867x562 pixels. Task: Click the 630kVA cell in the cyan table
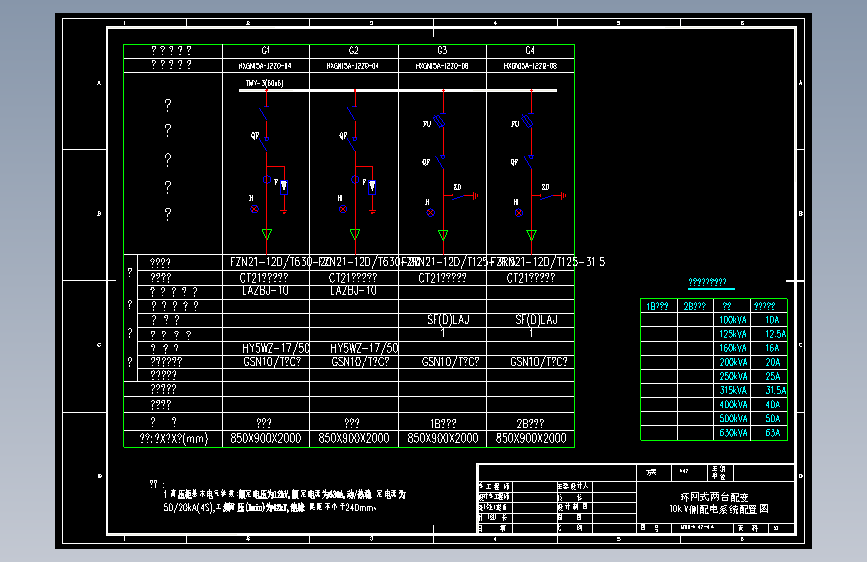[x=733, y=433]
